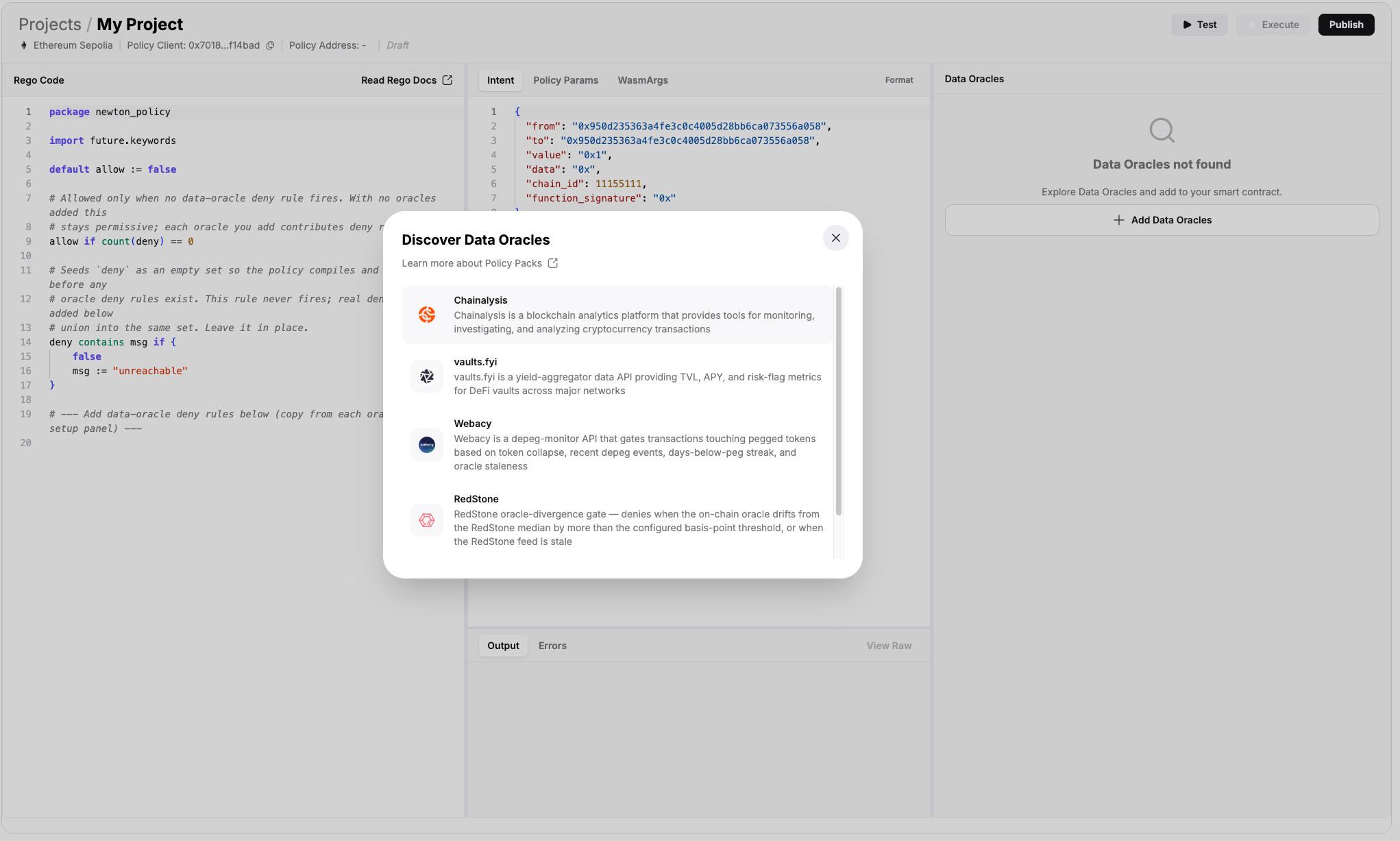Switch to the Policy Params tab
Screen dimensions: 1400x841
click(x=565, y=80)
